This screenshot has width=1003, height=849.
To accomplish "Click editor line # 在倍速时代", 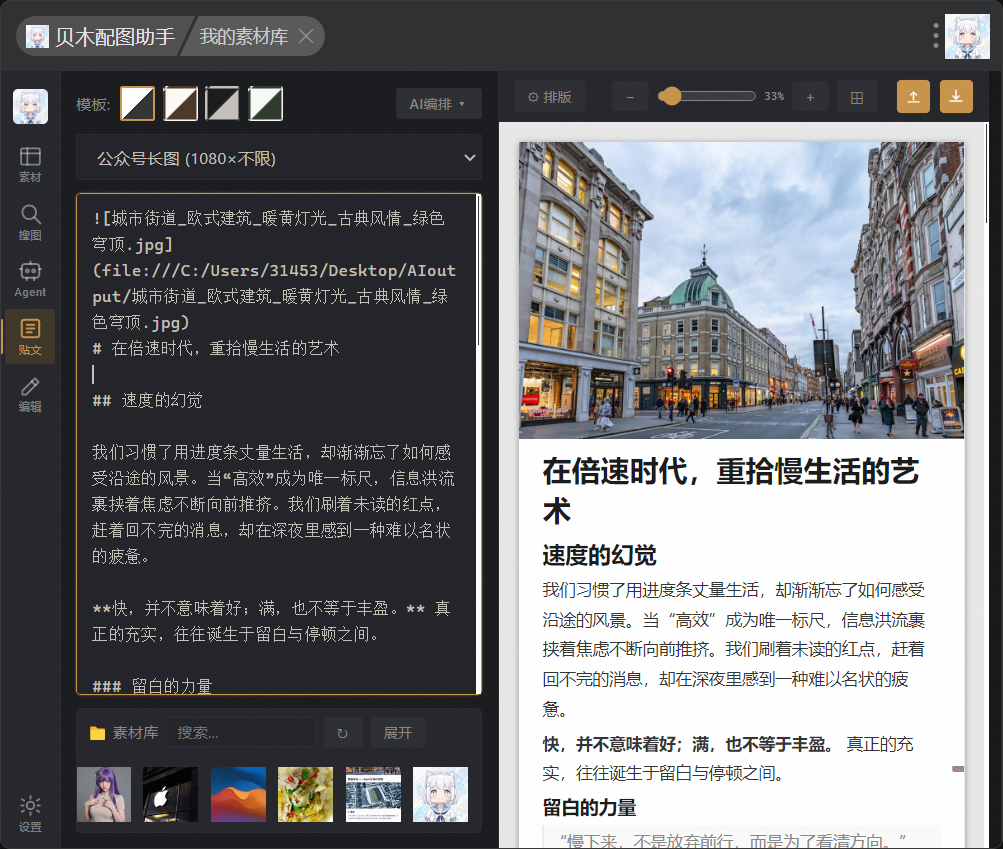I will (216, 349).
